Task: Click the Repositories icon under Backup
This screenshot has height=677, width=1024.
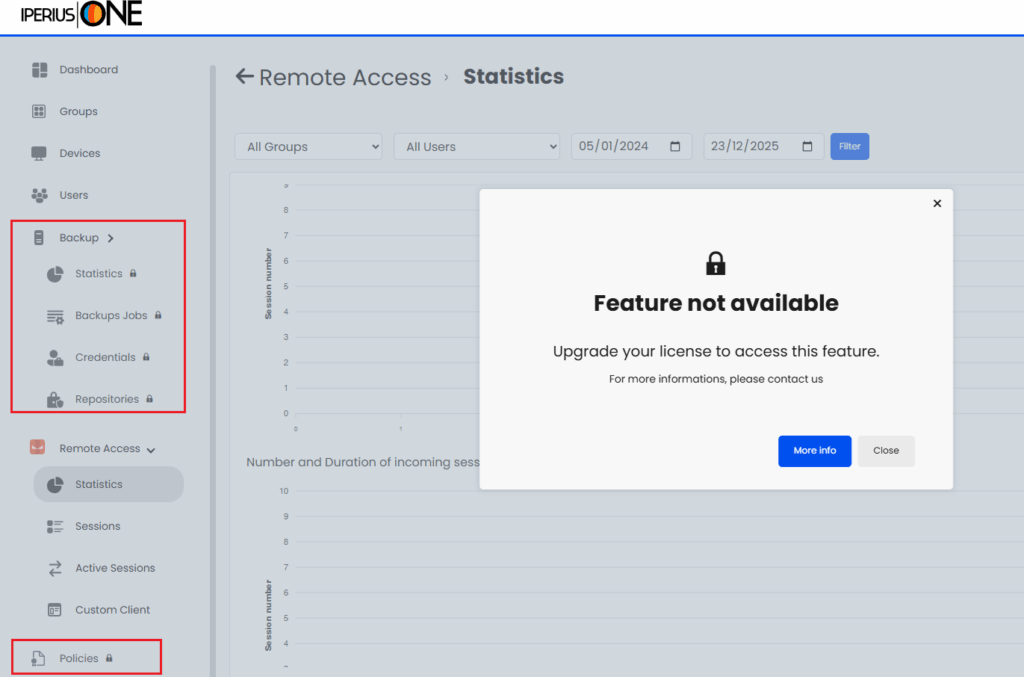Action: [55, 400]
